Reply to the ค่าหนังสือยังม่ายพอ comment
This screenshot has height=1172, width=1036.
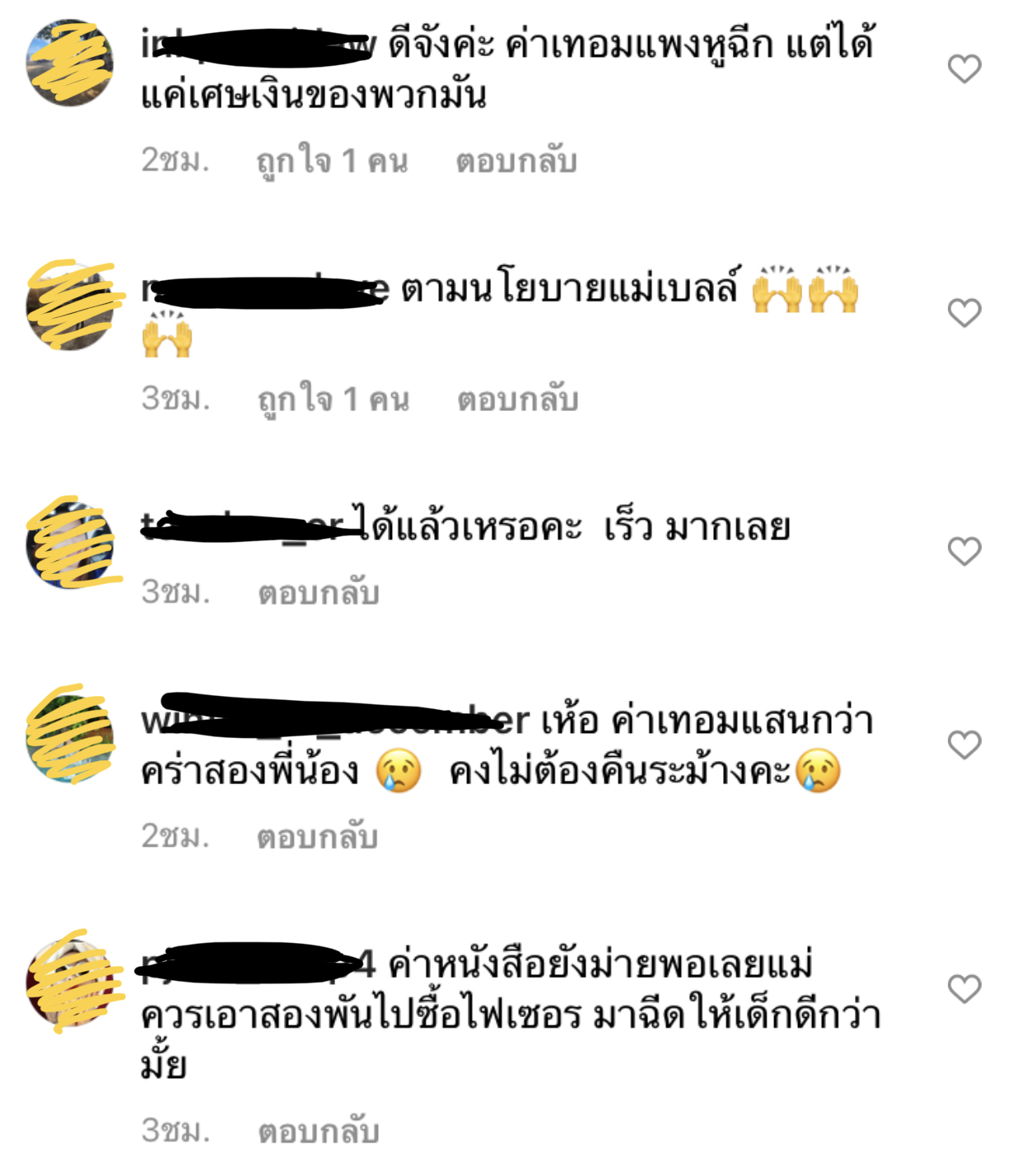319,1131
